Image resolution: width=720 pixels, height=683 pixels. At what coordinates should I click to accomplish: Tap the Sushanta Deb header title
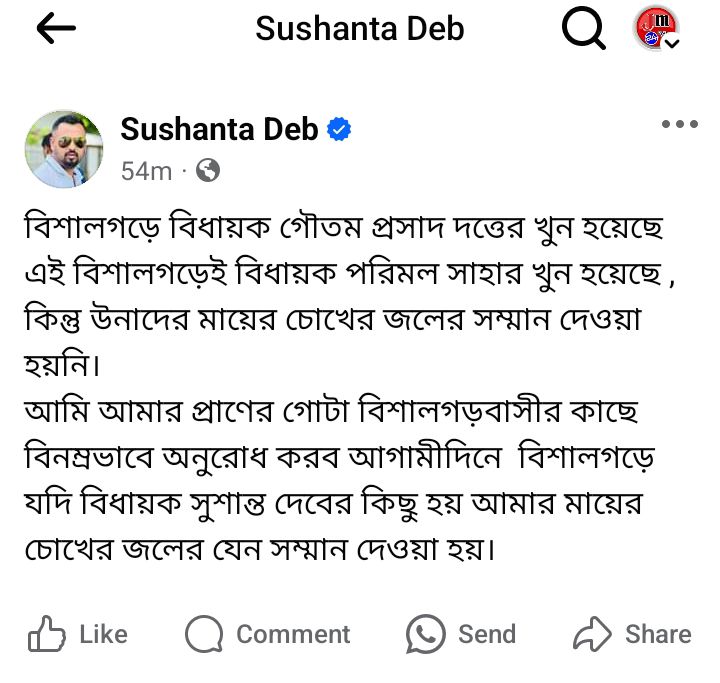pos(360,29)
